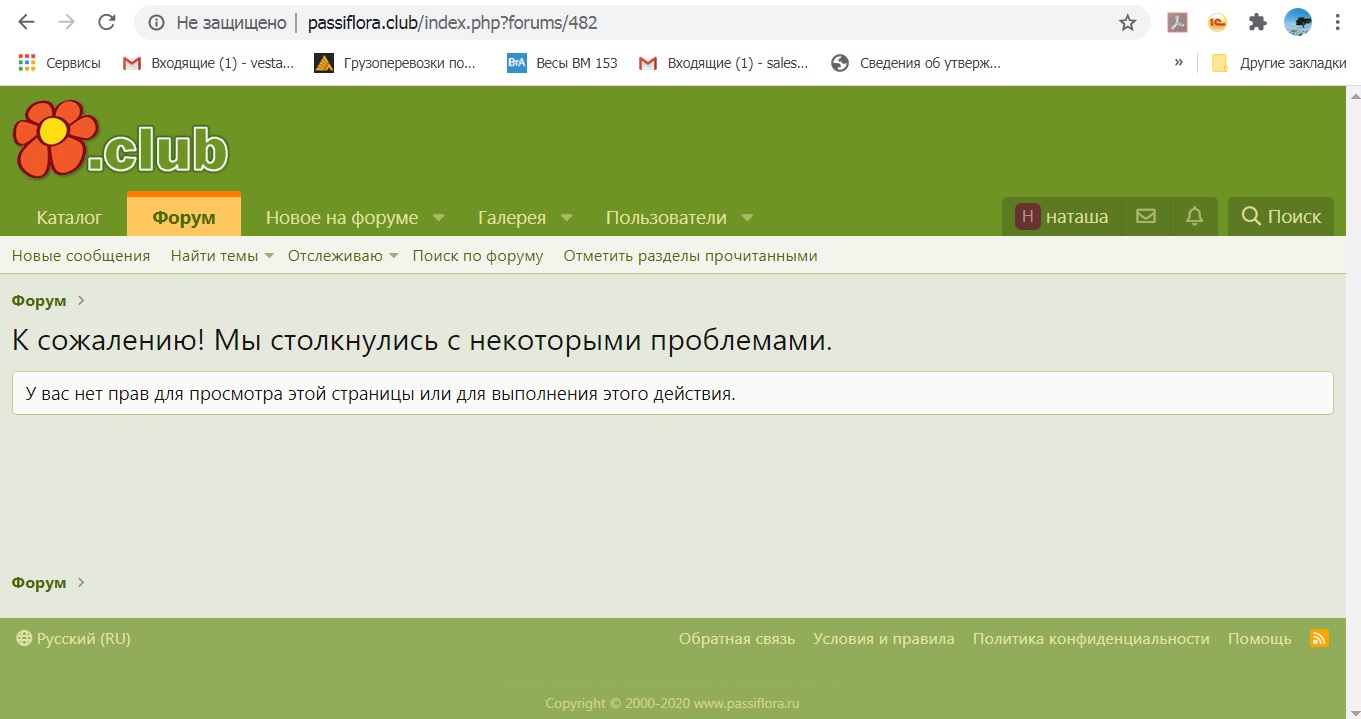Open the inbox envelope icon
The height and width of the screenshot is (719, 1361).
point(1146,216)
